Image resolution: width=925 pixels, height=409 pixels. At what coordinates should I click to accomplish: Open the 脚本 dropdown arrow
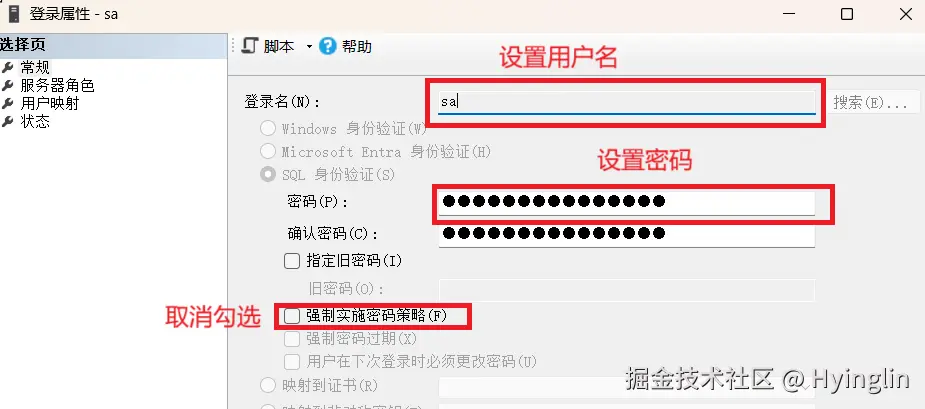click(309, 47)
